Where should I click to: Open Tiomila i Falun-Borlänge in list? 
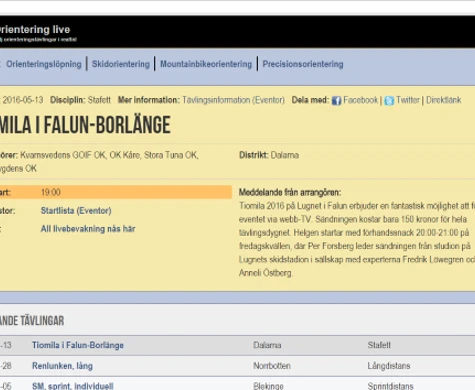[78, 345]
